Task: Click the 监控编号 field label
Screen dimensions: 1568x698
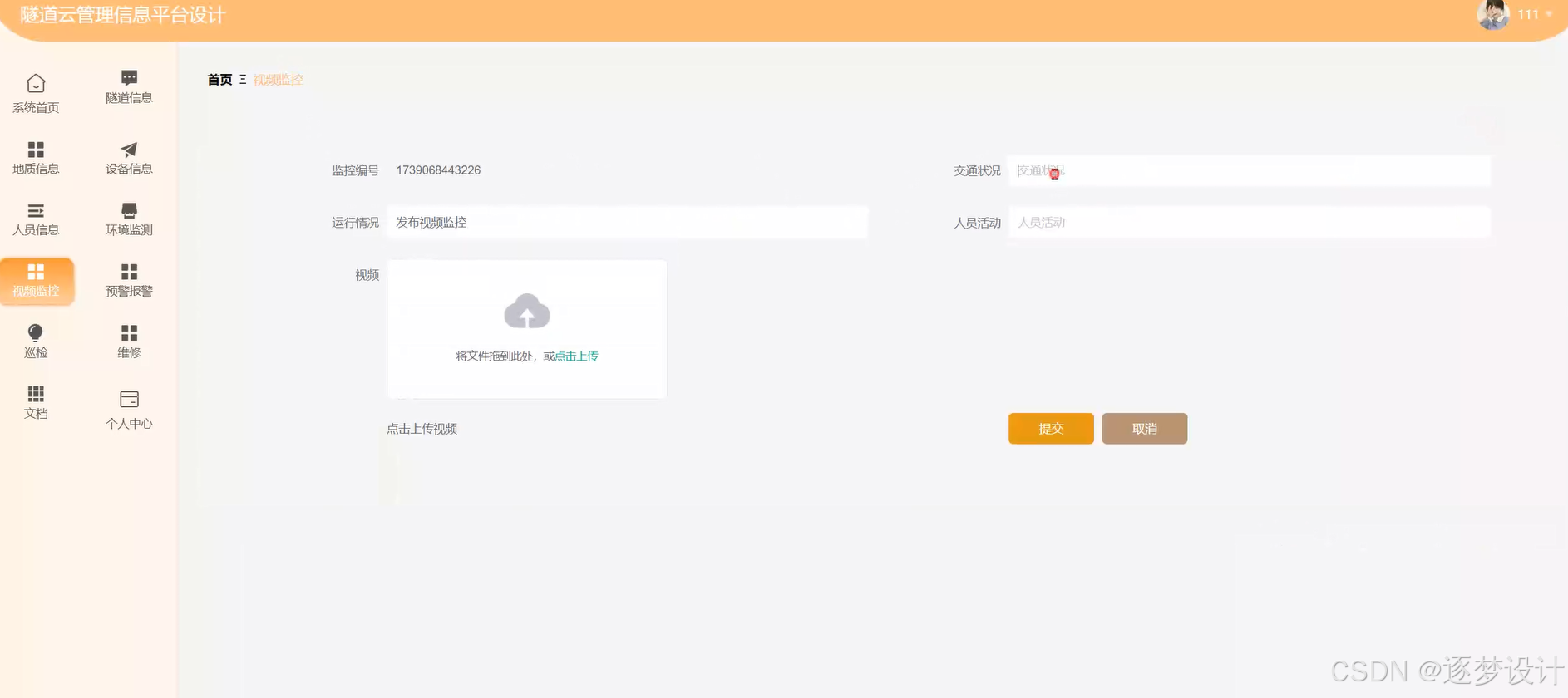Action: 355,170
